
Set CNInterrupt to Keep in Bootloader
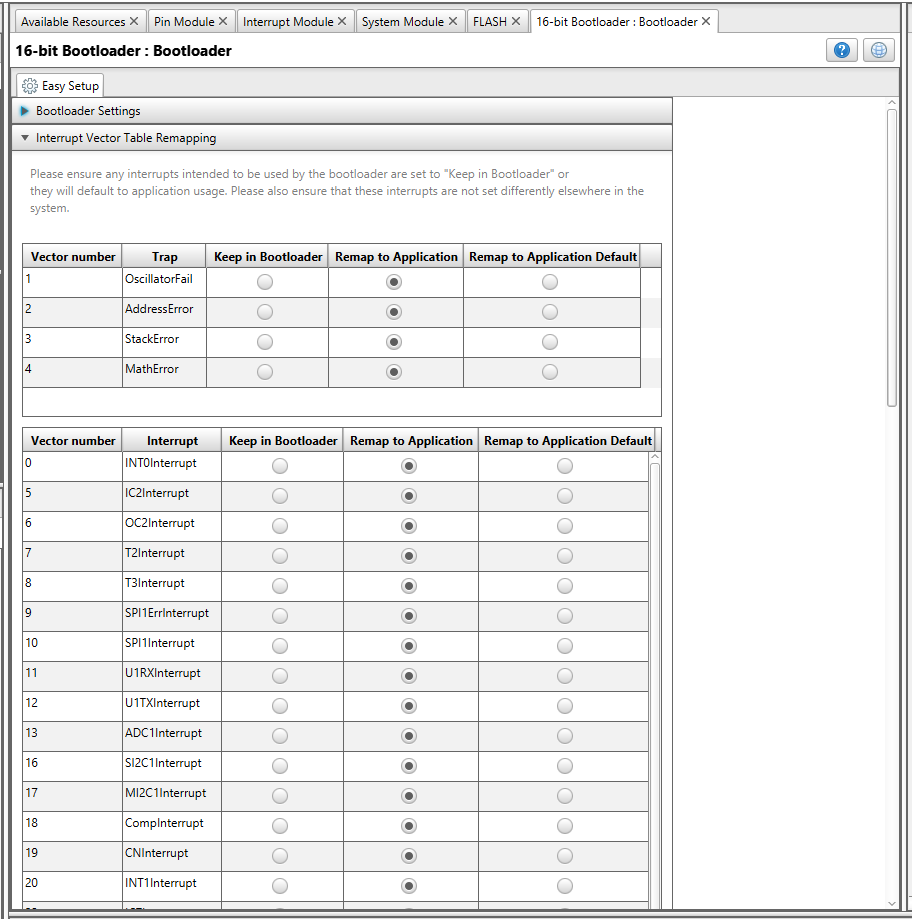click(x=280, y=856)
